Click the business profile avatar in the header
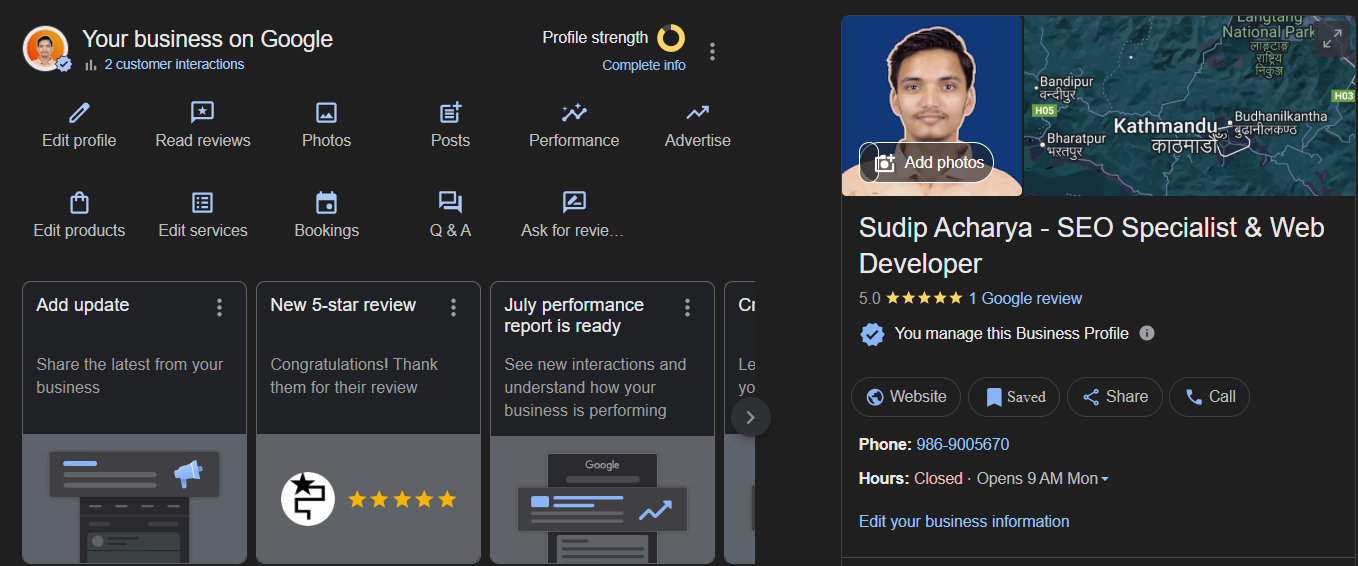The image size is (1358, 566). 46,49
